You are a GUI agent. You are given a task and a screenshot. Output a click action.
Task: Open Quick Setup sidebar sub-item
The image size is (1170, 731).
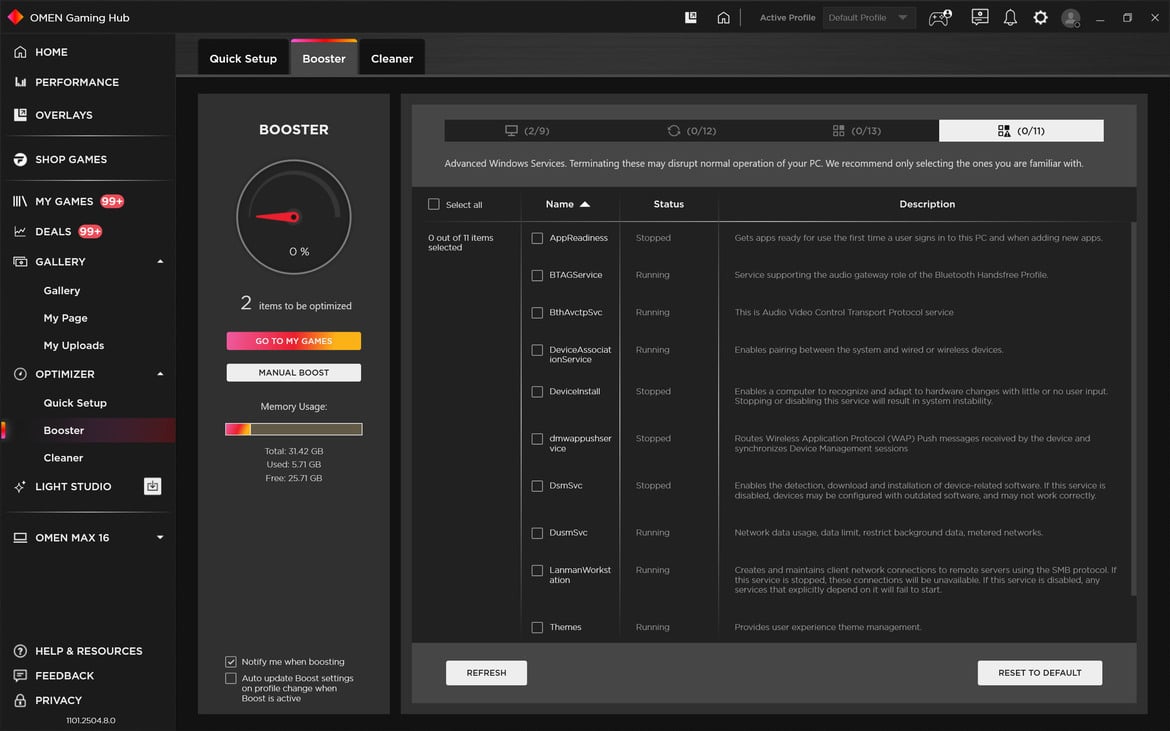point(75,403)
